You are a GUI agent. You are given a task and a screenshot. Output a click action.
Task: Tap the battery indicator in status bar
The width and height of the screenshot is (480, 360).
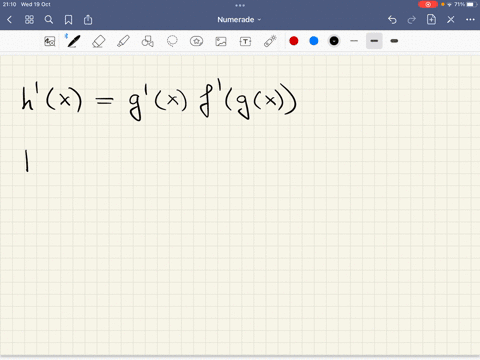pos(471,4)
